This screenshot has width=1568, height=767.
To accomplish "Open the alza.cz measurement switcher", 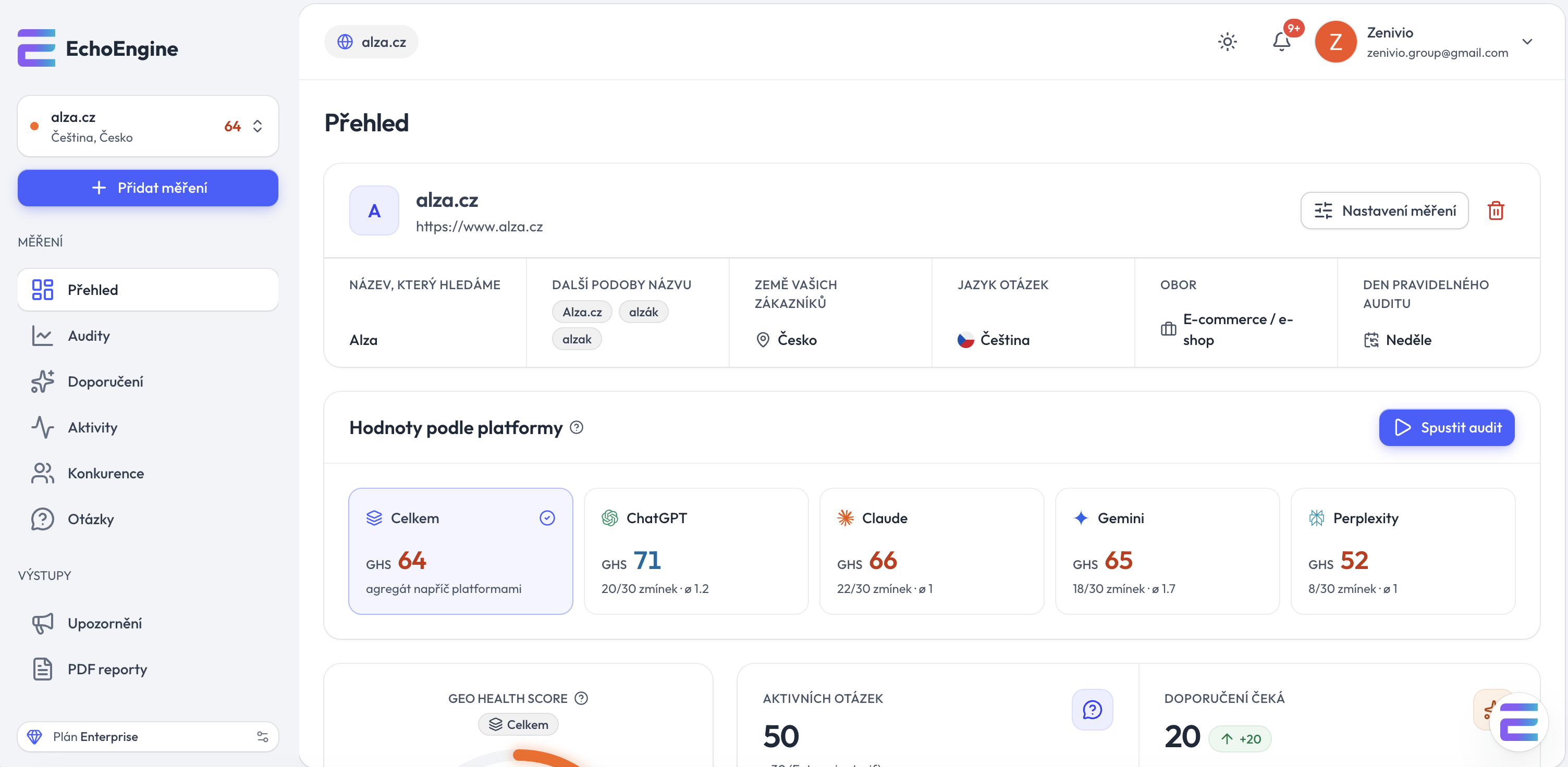I will pos(148,126).
